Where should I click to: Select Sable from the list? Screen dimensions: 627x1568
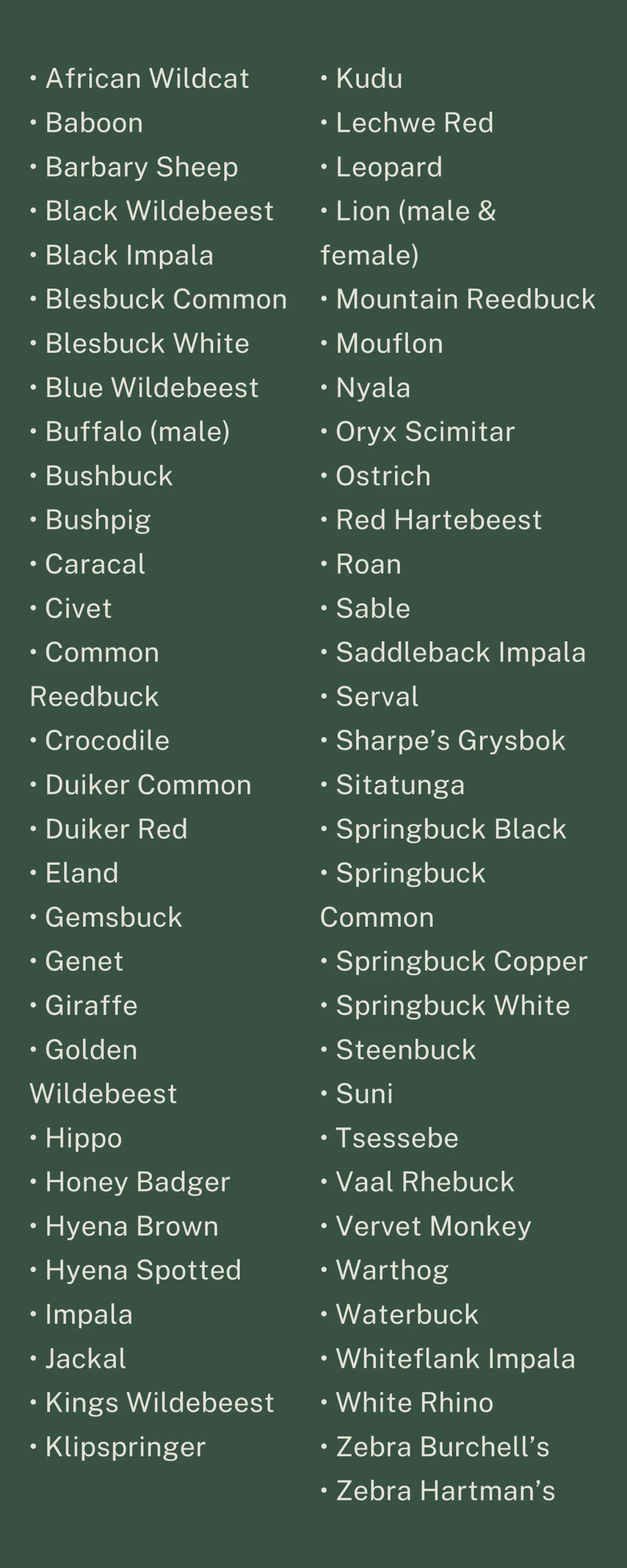pyautogui.click(x=374, y=608)
